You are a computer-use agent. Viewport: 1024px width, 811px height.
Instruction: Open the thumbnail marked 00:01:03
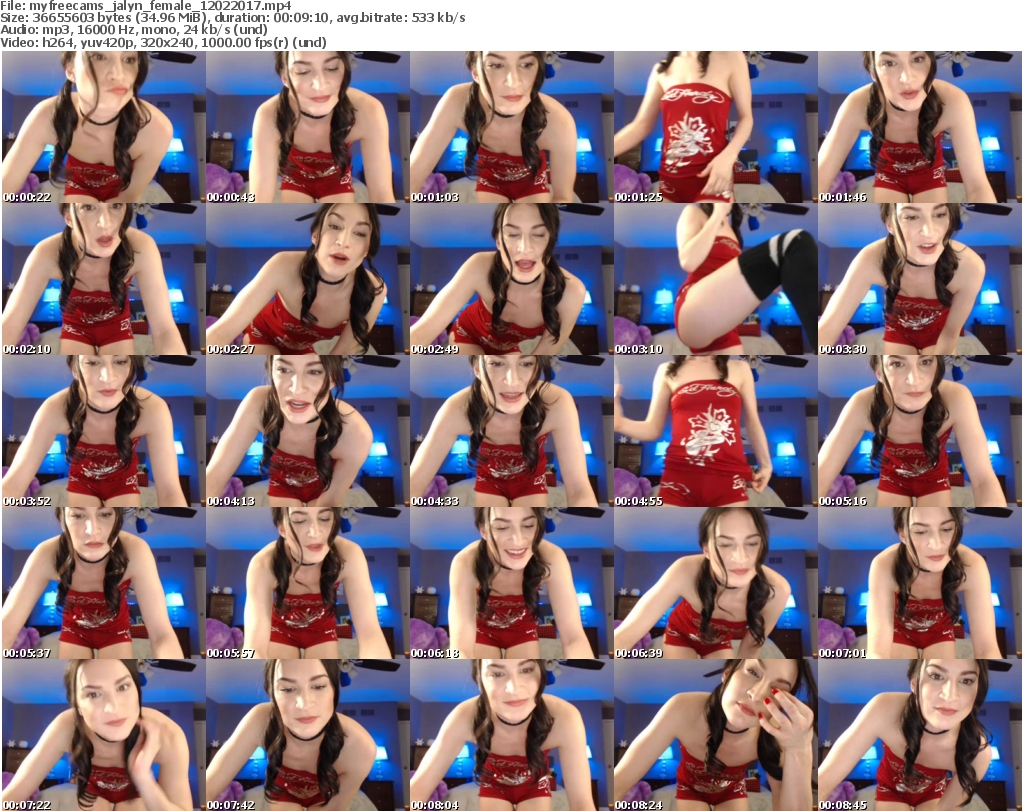tap(510, 127)
